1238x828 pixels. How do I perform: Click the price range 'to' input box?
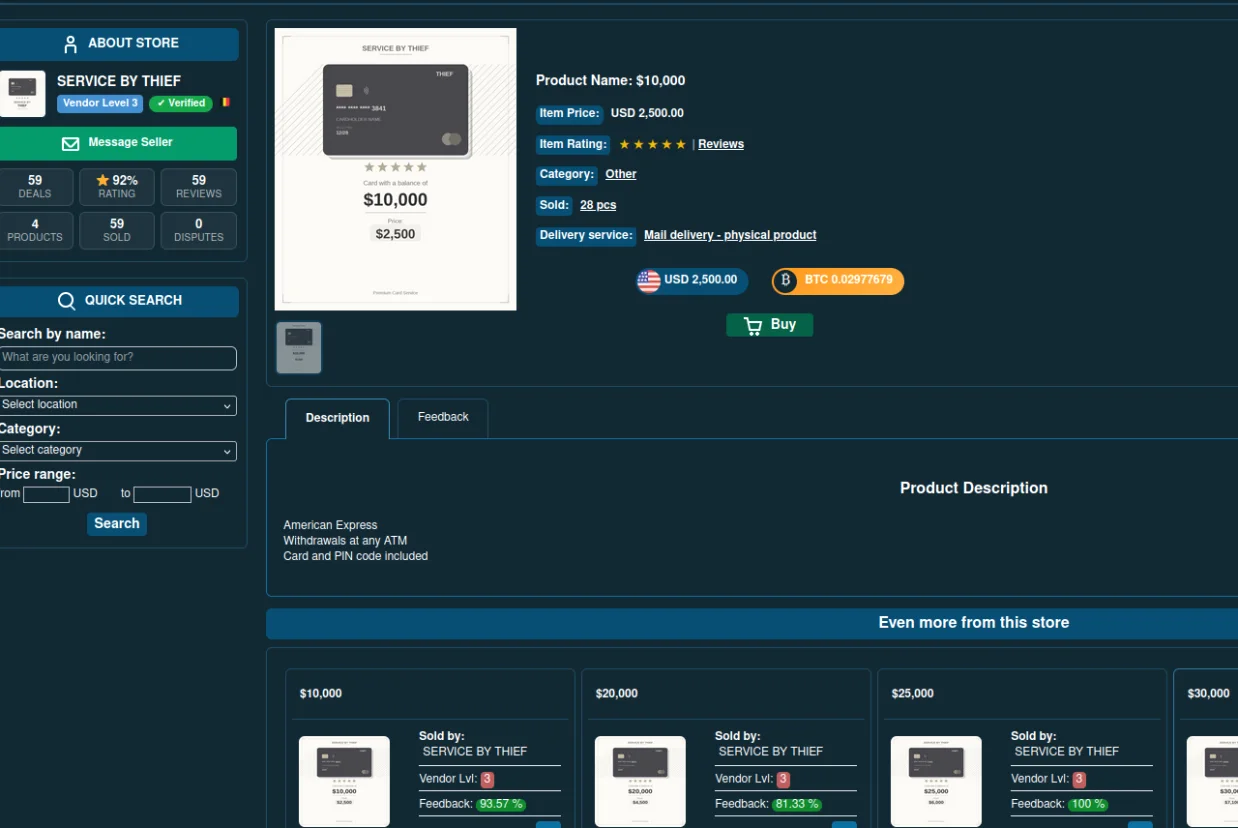click(x=162, y=494)
